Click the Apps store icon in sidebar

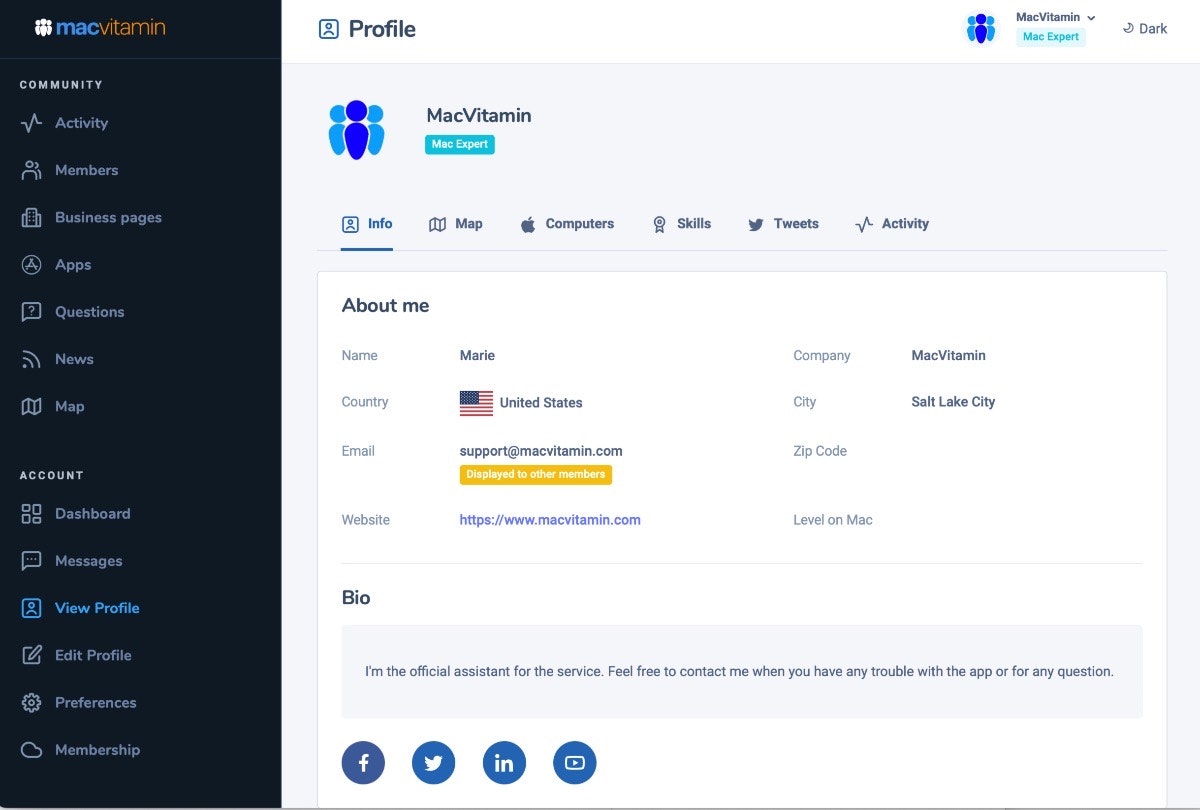point(32,265)
